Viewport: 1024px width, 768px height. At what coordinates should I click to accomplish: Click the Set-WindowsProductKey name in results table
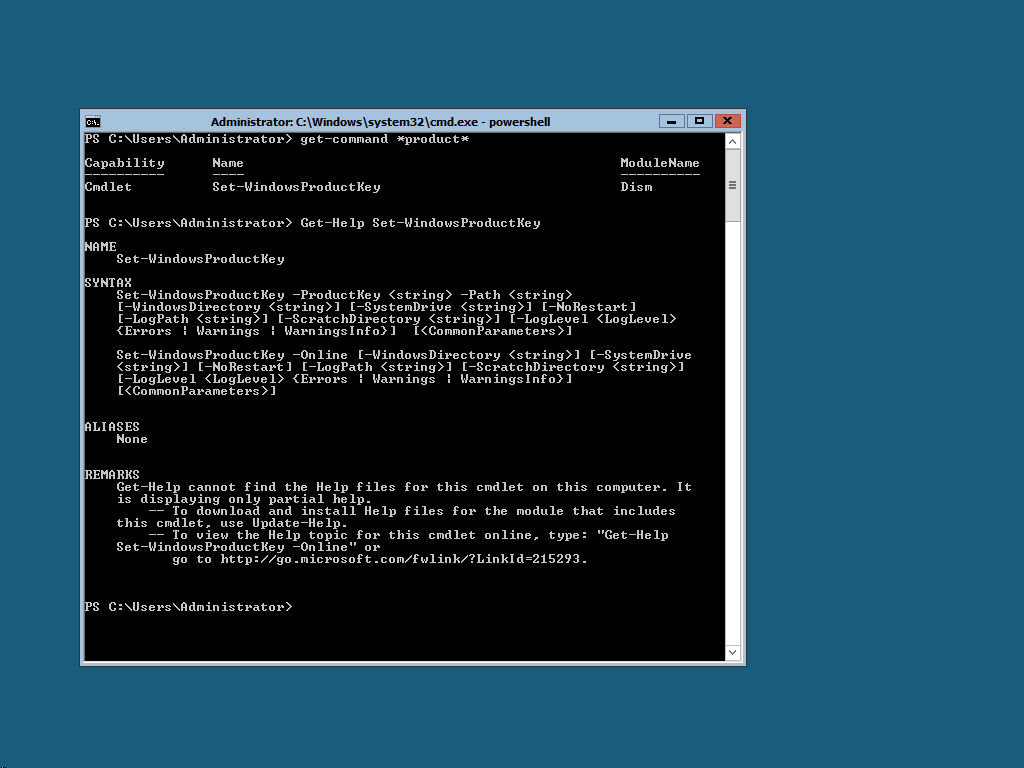[296, 187]
